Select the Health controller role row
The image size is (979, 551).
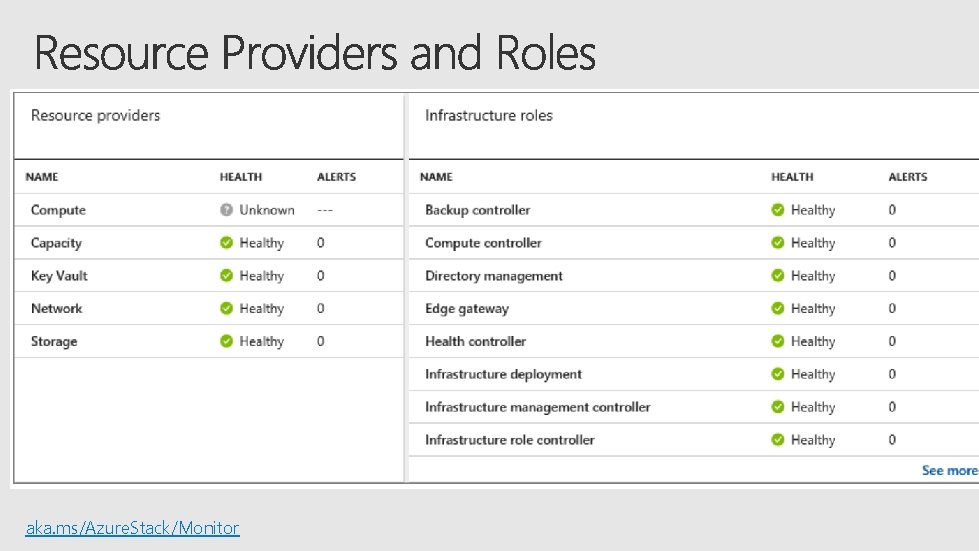coord(475,341)
